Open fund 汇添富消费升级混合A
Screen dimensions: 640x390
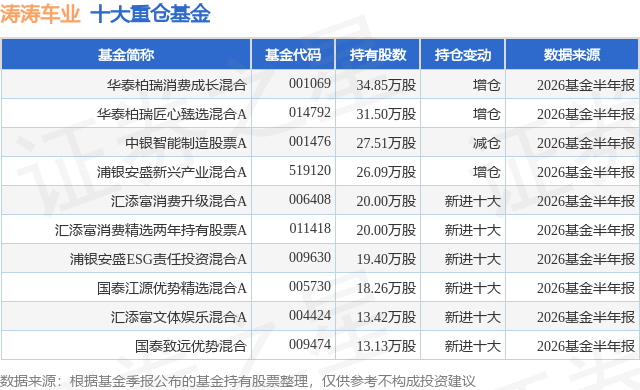pos(179,201)
